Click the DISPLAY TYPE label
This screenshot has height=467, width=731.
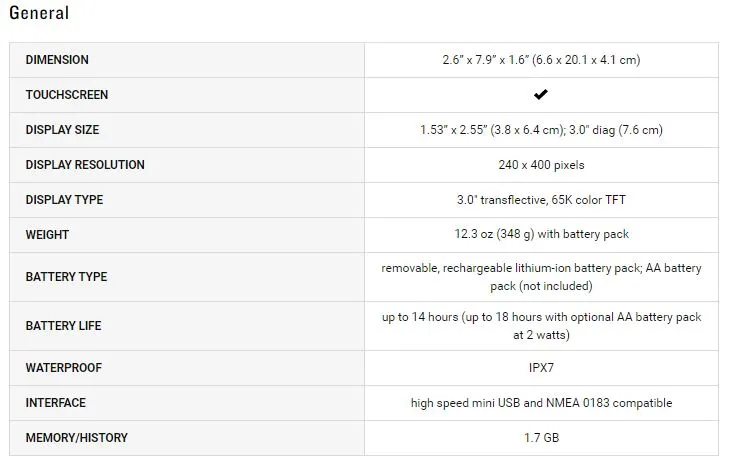64,199
